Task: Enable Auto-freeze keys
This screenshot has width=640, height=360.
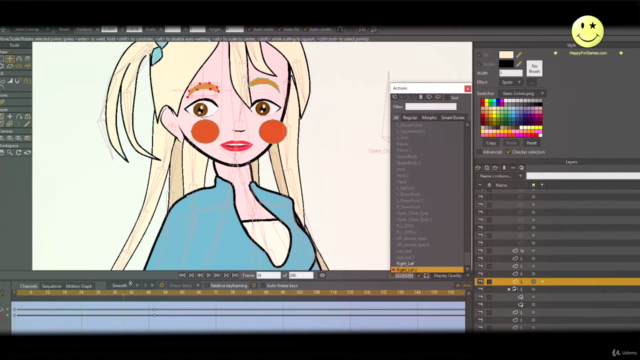Action: click(x=262, y=286)
